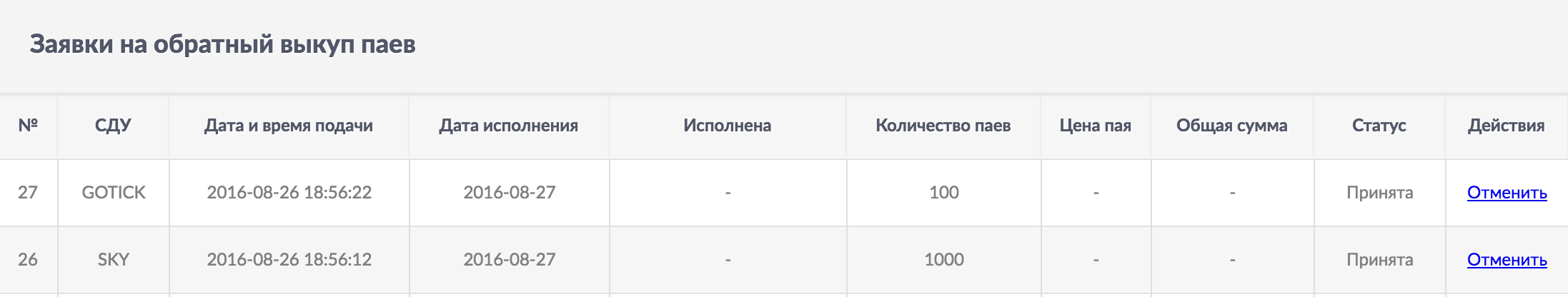Click the Действия column header
The height and width of the screenshot is (297, 1568).
tap(1506, 126)
